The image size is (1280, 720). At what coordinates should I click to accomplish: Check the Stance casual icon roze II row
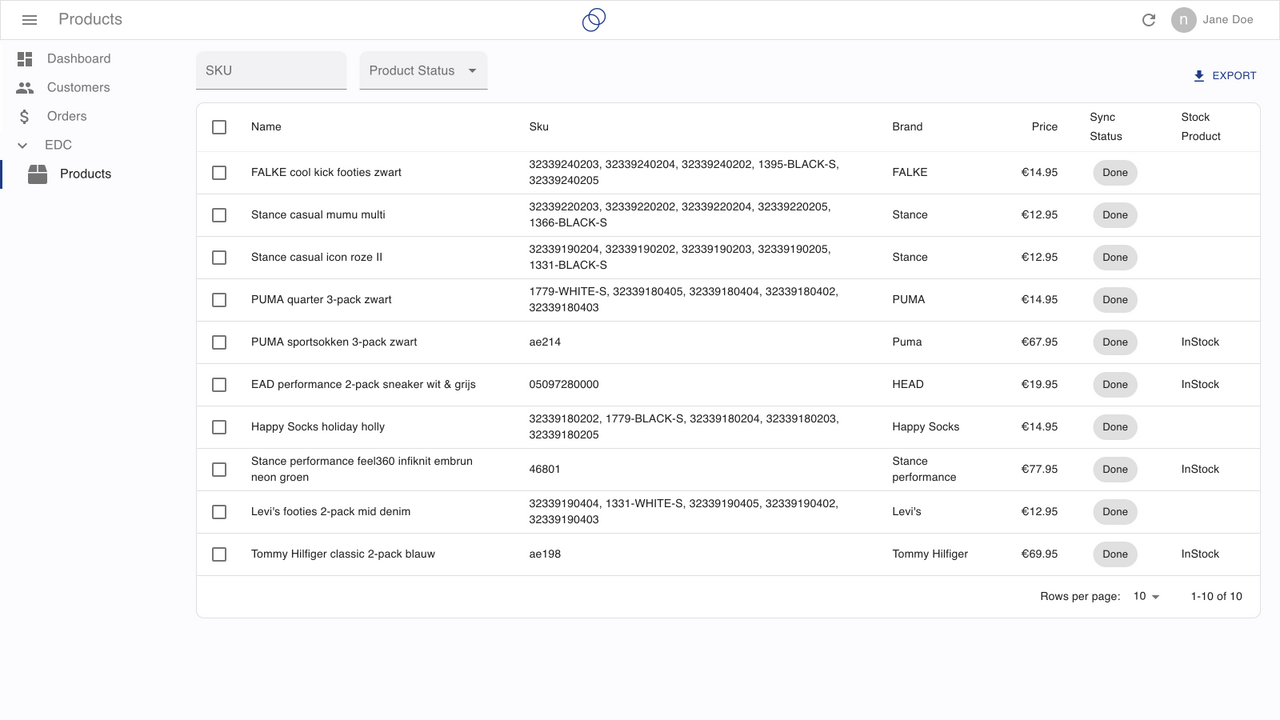point(219,257)
